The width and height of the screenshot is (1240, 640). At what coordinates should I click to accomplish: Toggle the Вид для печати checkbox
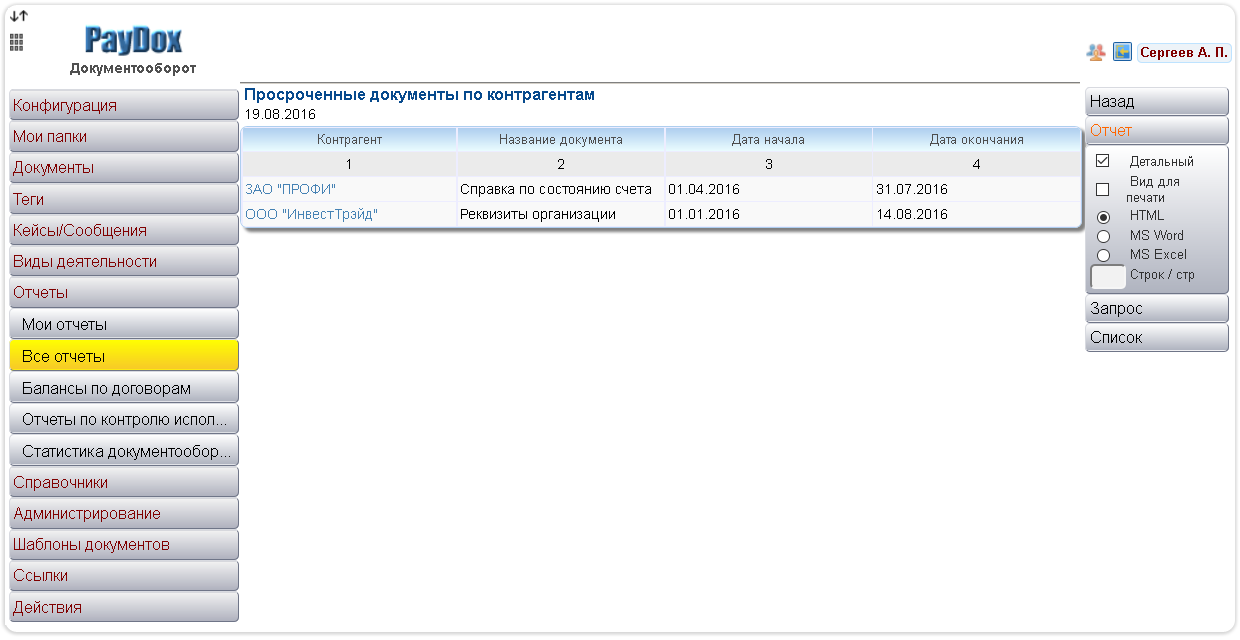click(x=1103, y=189)
